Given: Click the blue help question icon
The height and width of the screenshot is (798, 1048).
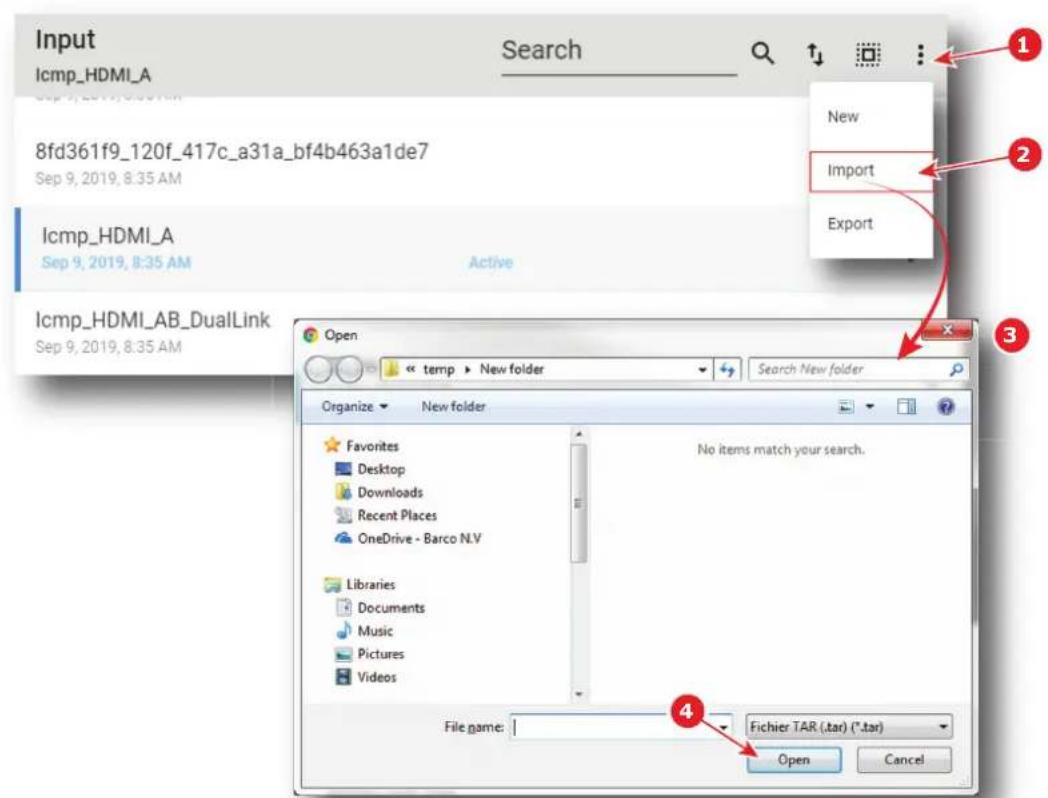Looking at the screenshot, I should (946, 406).
